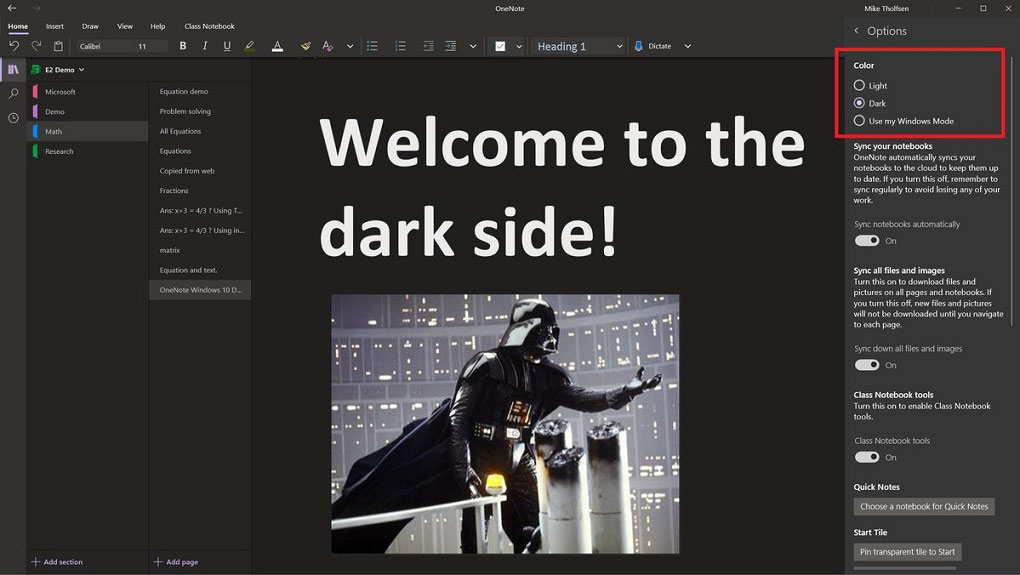Click Pin transparent tile to Start

[x=907, y=552]
